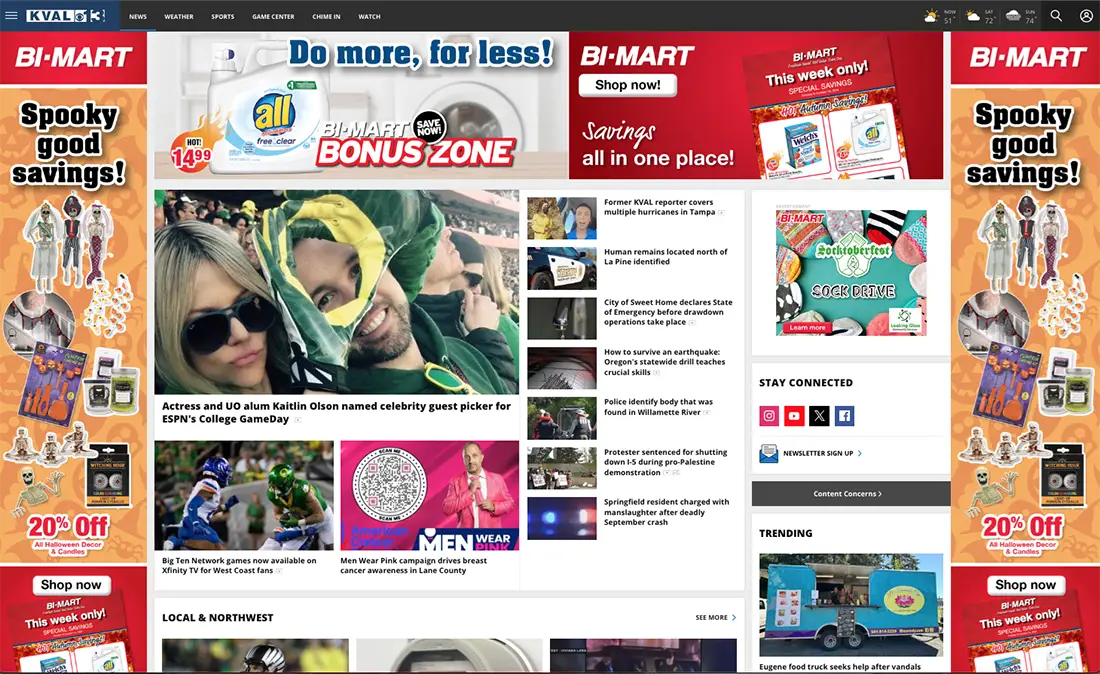Click the Socktoberfest Sock Drive ad image
The image size is (1100, 674).
tap(851, 272)
